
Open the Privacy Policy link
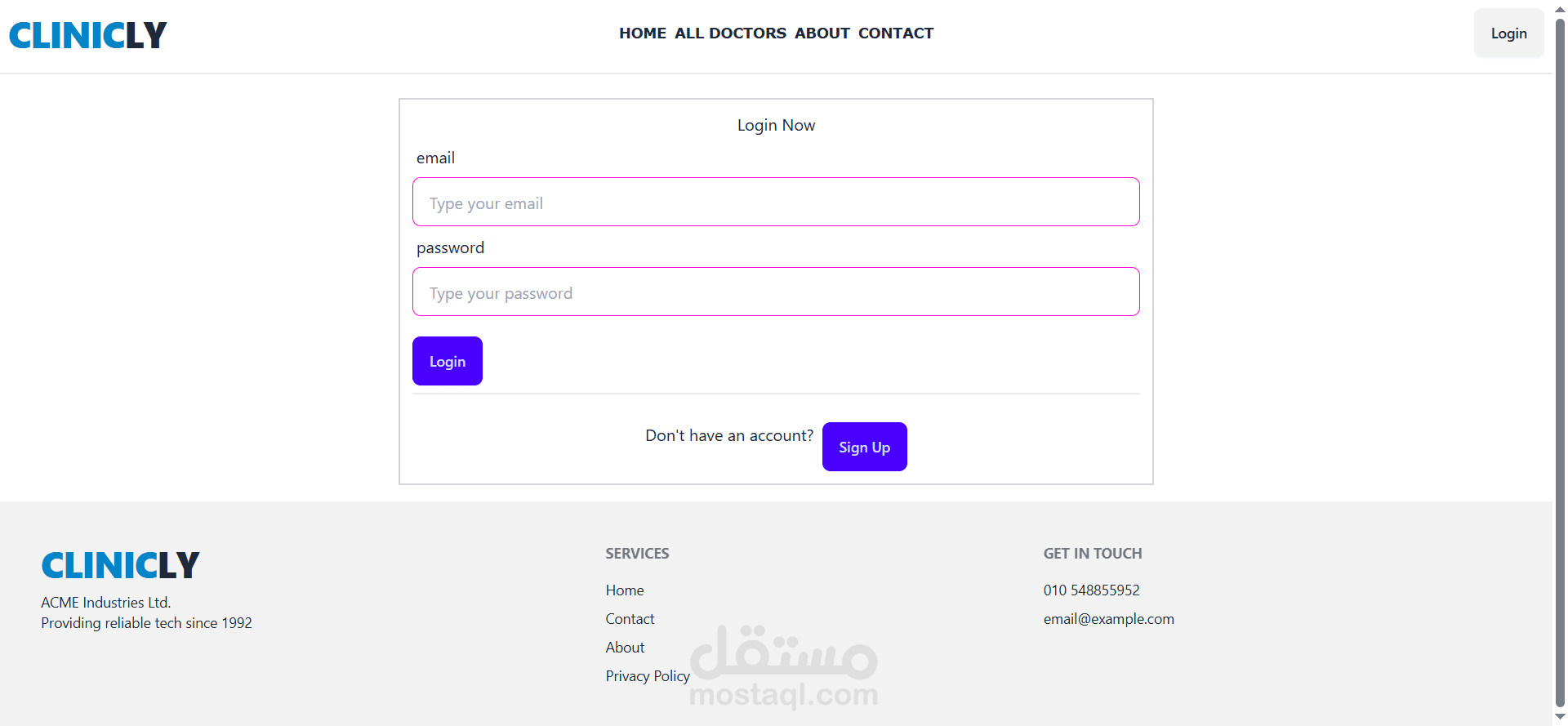tap(648, 676)
